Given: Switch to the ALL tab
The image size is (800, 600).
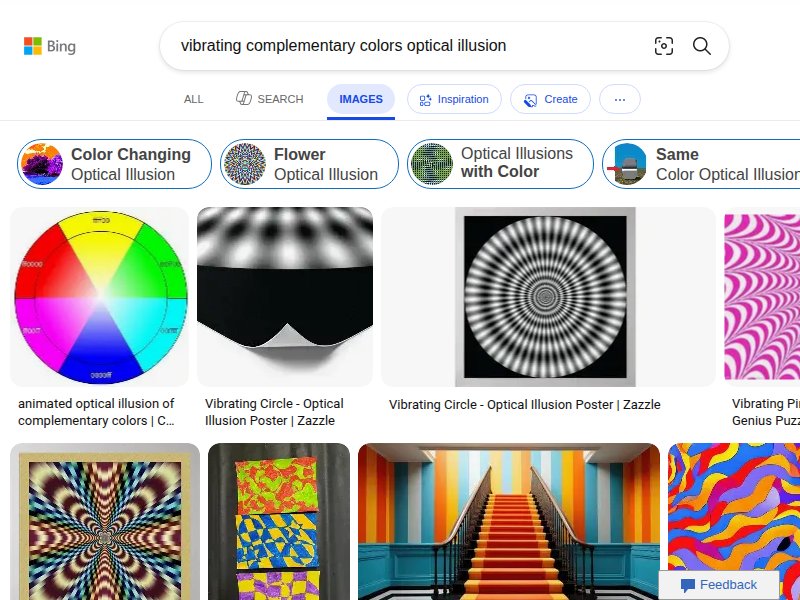Looking at the screenshot, I should click(193, 99).
